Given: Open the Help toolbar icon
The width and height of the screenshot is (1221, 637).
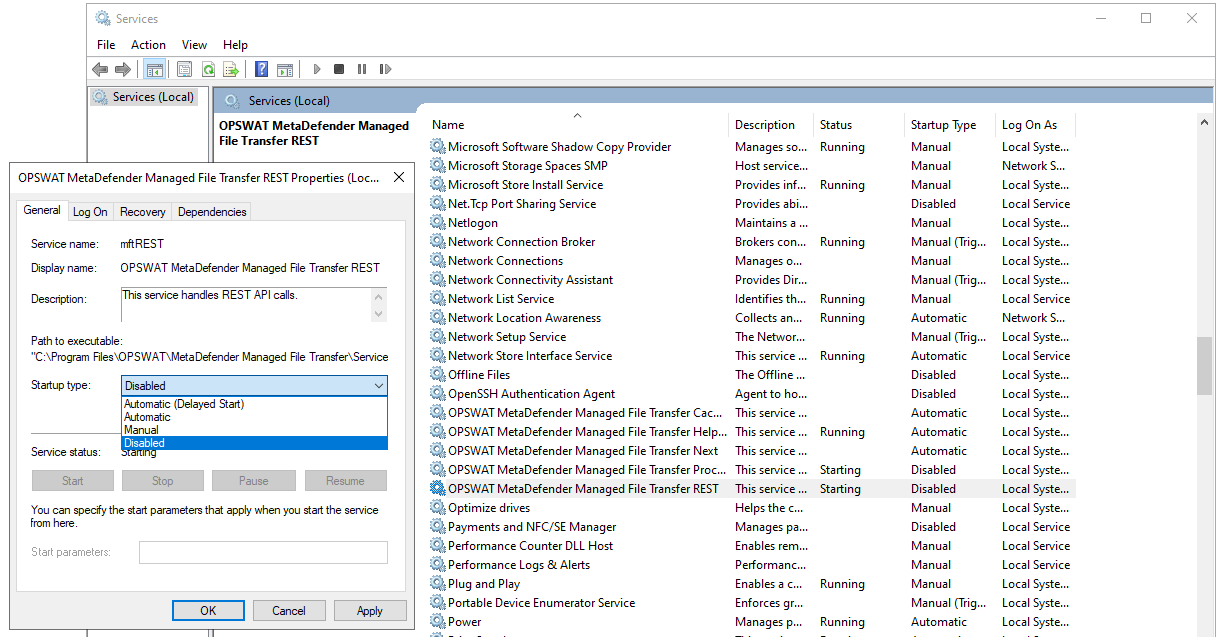Looking at the screenshot, I should tap(261, 69).
